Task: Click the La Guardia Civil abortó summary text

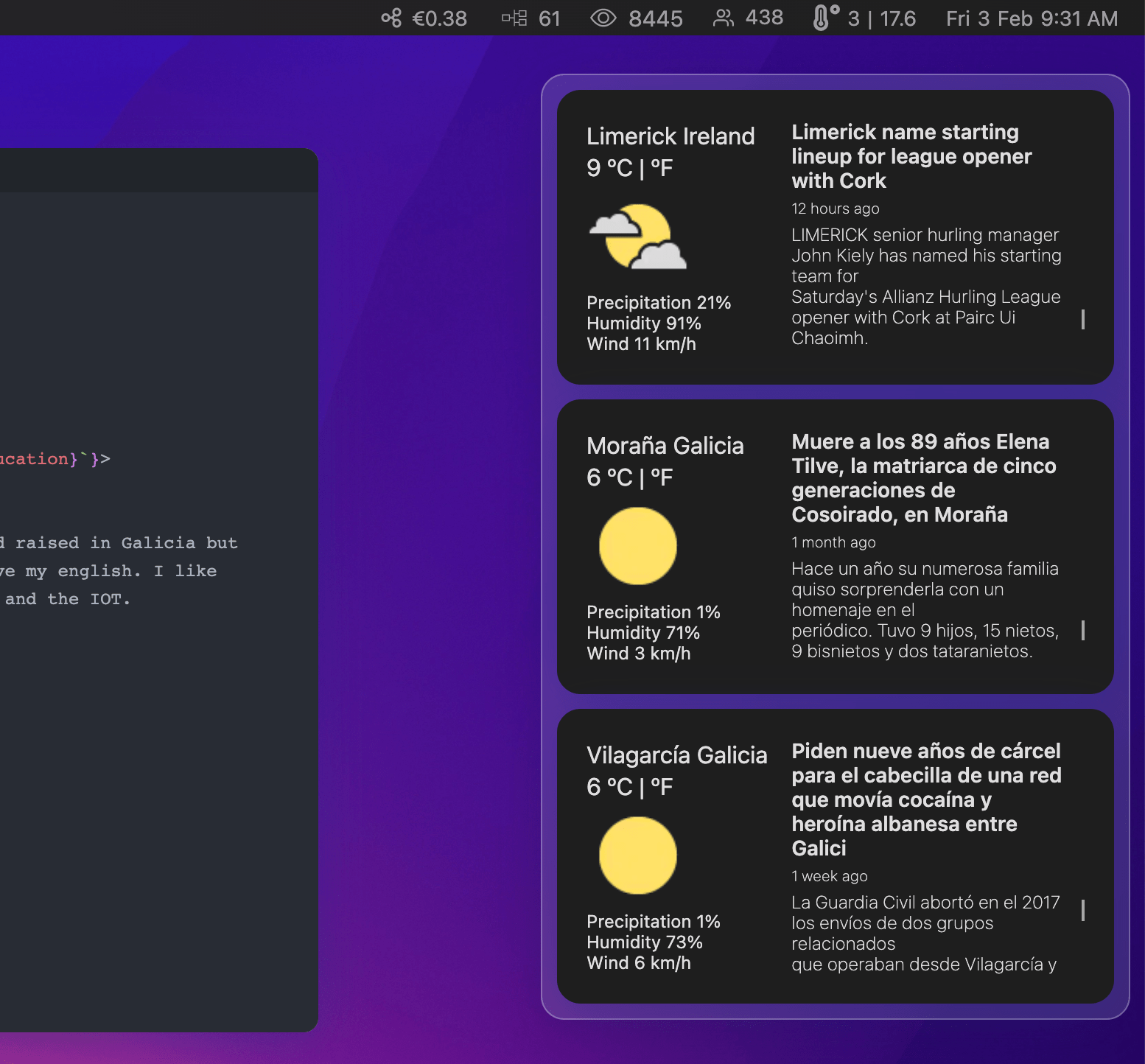Action: (x=925, y=934)
